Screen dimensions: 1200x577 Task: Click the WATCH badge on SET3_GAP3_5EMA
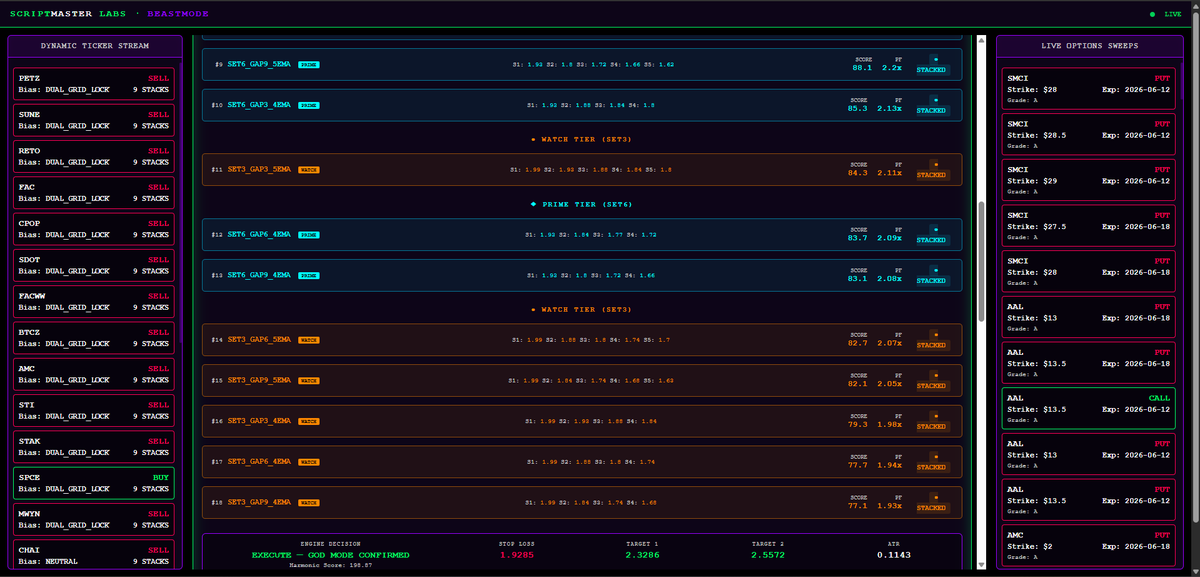309,170
